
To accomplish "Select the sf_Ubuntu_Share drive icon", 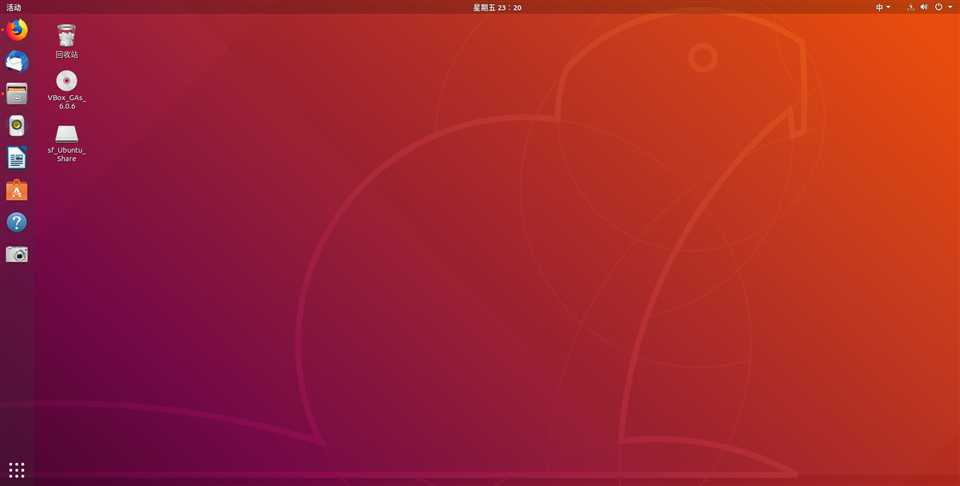I will point(67,143).
